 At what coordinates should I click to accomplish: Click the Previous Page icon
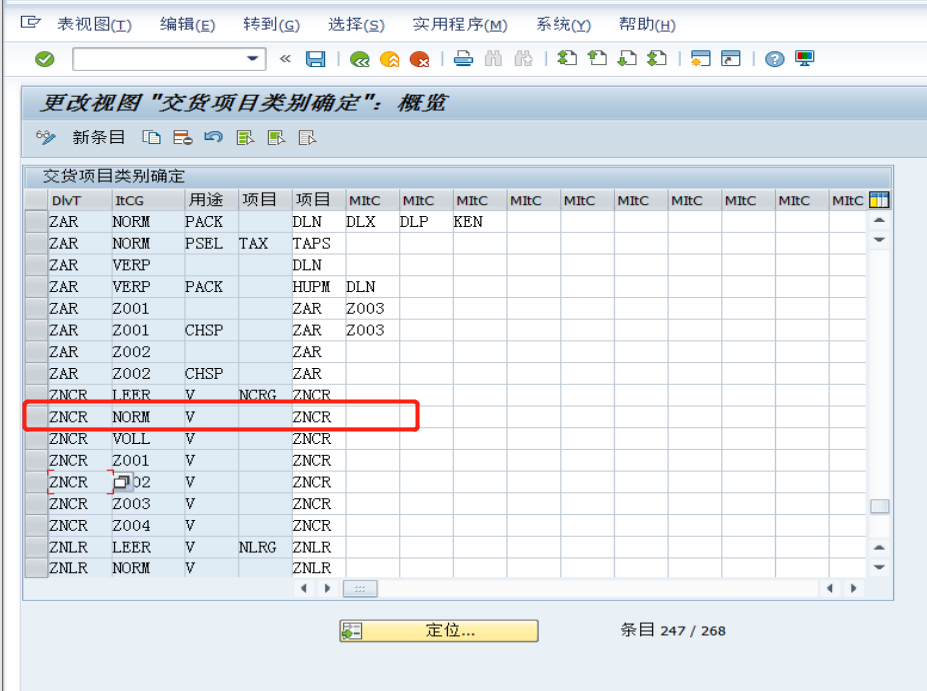click(597, 58)
